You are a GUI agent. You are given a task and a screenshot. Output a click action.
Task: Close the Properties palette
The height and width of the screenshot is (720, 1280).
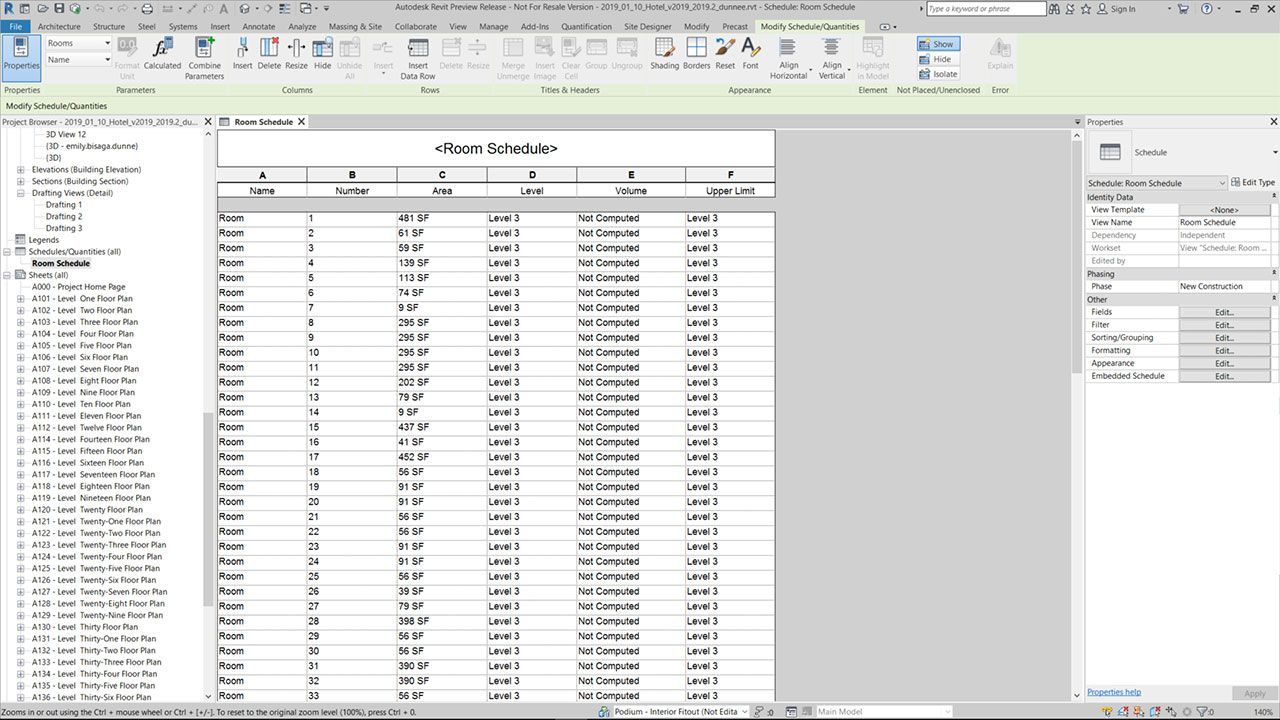1274,122
